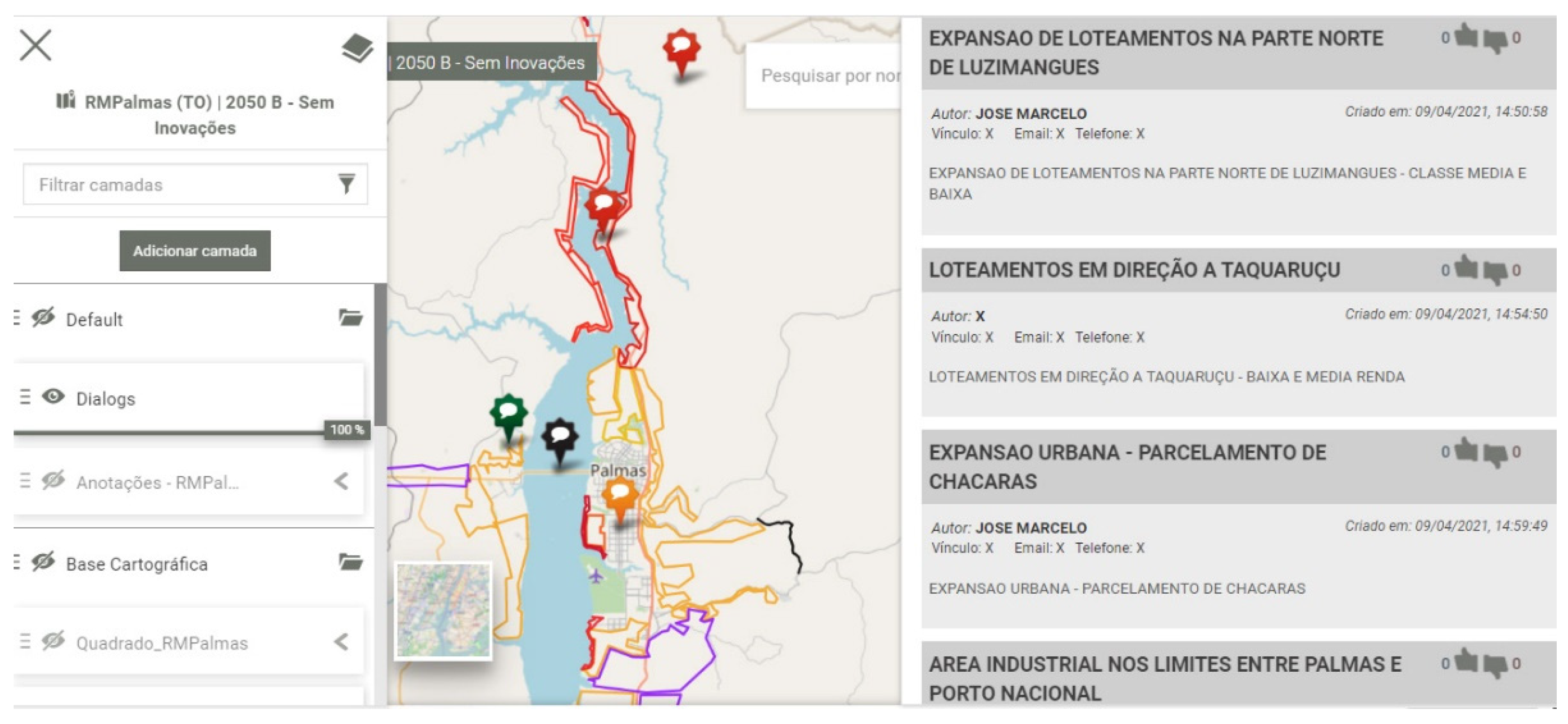The height and width of the screenshot is (724, 1568).
Task: Show the Default layer group
Action: pyautogui.click(x=43, y=318)
